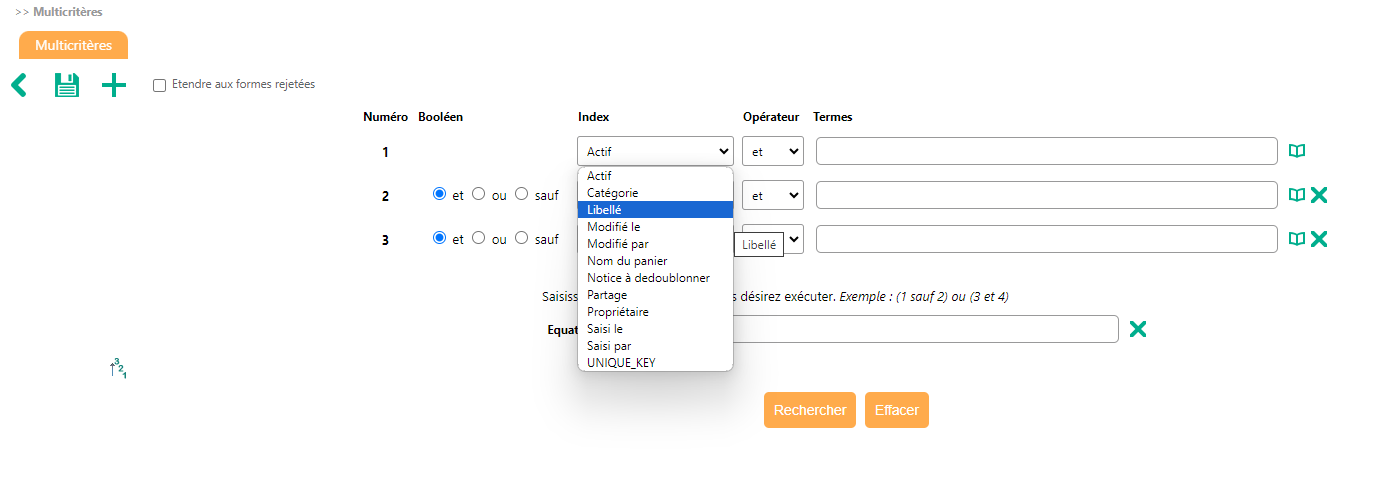Select 'sauf' boolean for row 3
This screenshot has width=1385, height=503.
click(x=521, y=238)
